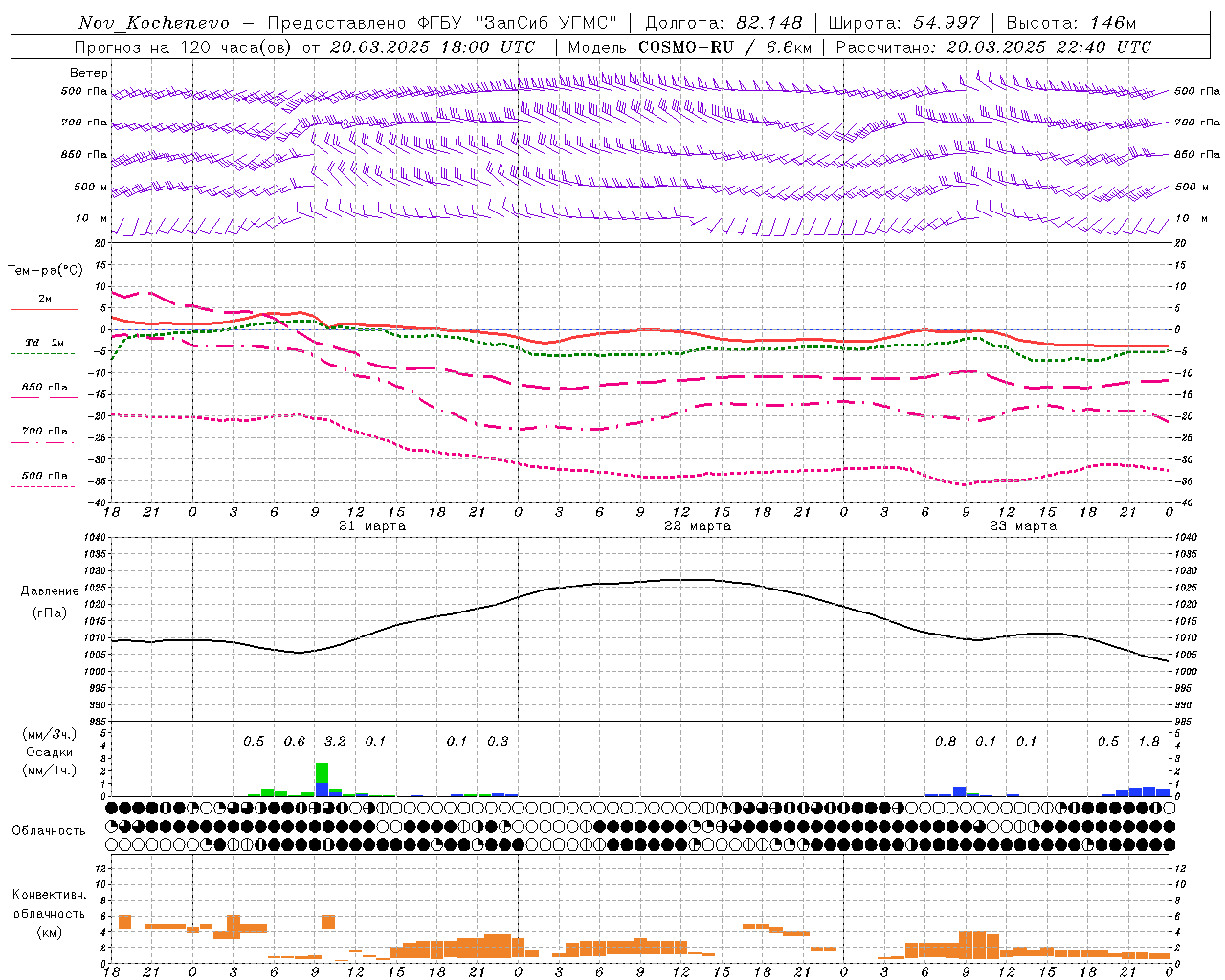
Task: Select the 'Долгота: 82.148' header field
Action: (724, 23)
